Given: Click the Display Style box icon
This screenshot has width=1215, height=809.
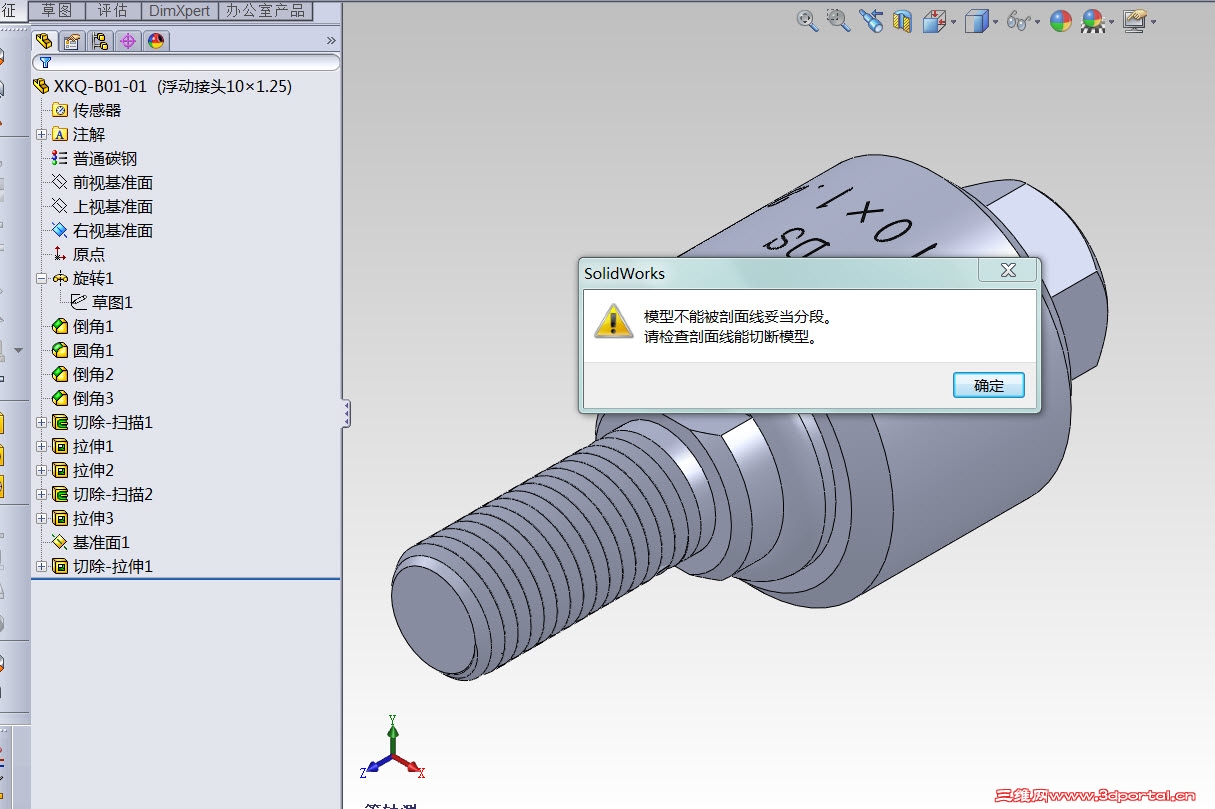Looking at the screenshot, I should [x=975, y=21].
